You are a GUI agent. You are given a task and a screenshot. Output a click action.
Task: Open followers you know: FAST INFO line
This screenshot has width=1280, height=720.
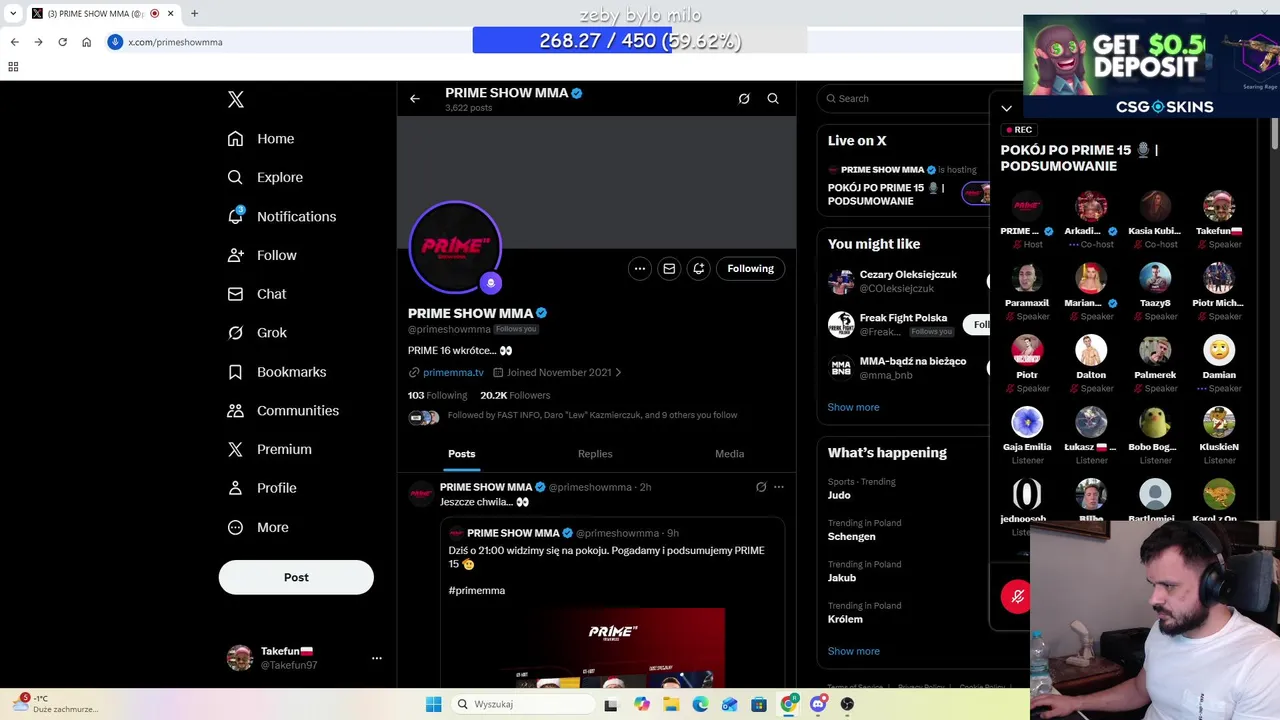pyautogui.click(x=592, y=415)
